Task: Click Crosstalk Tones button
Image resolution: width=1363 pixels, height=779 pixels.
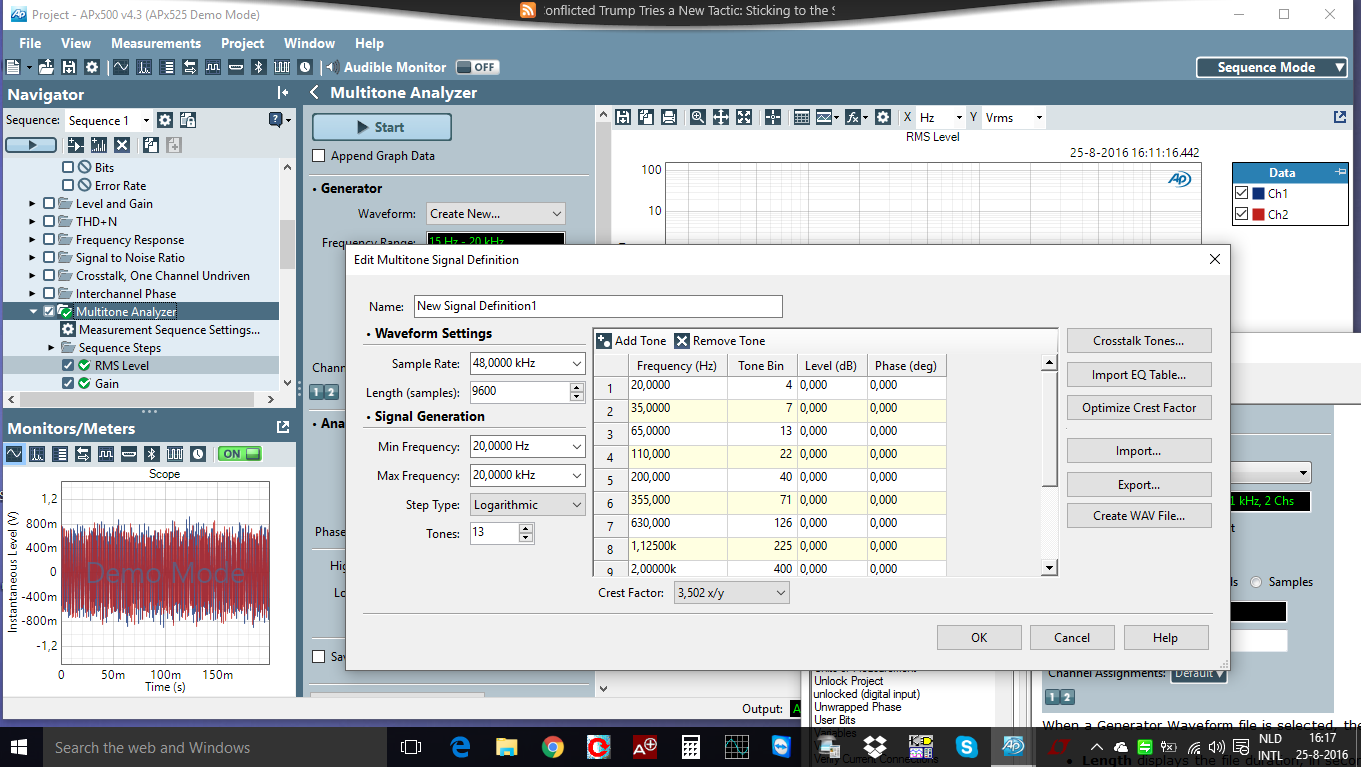Action: [1139, 341]
